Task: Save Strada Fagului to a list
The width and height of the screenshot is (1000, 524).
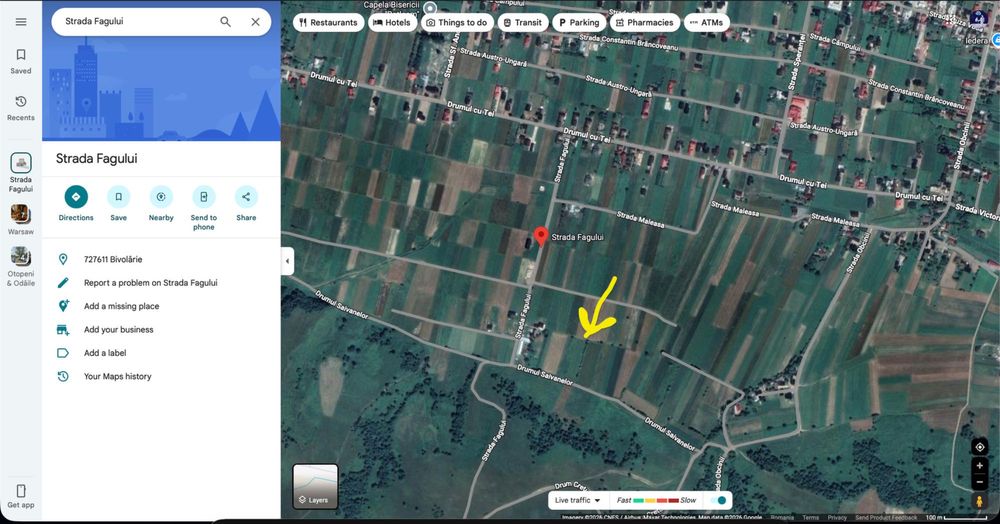Action: pyautogui.click(x=119, y=203)
